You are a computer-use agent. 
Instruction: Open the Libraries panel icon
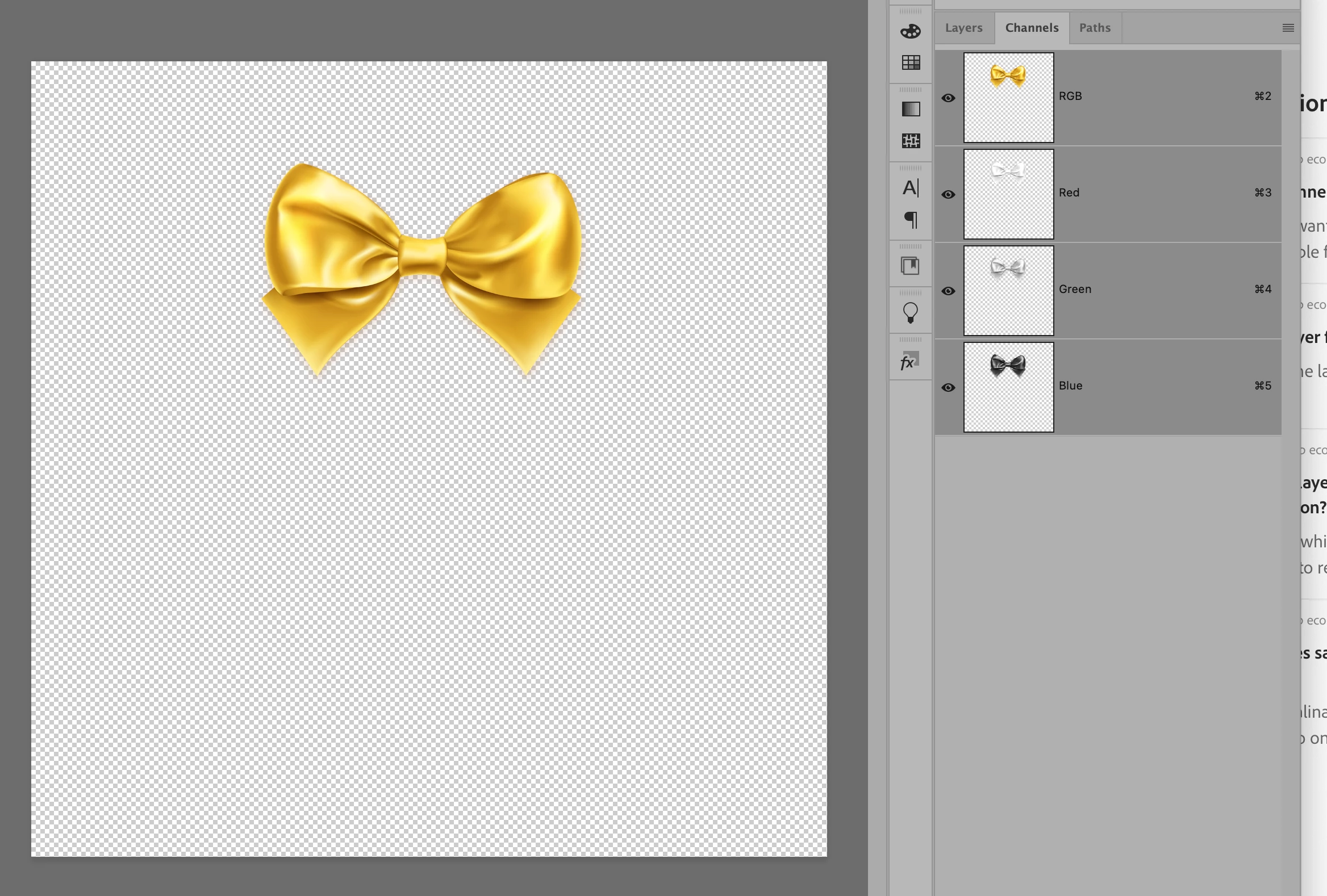[x=910, y=265]
